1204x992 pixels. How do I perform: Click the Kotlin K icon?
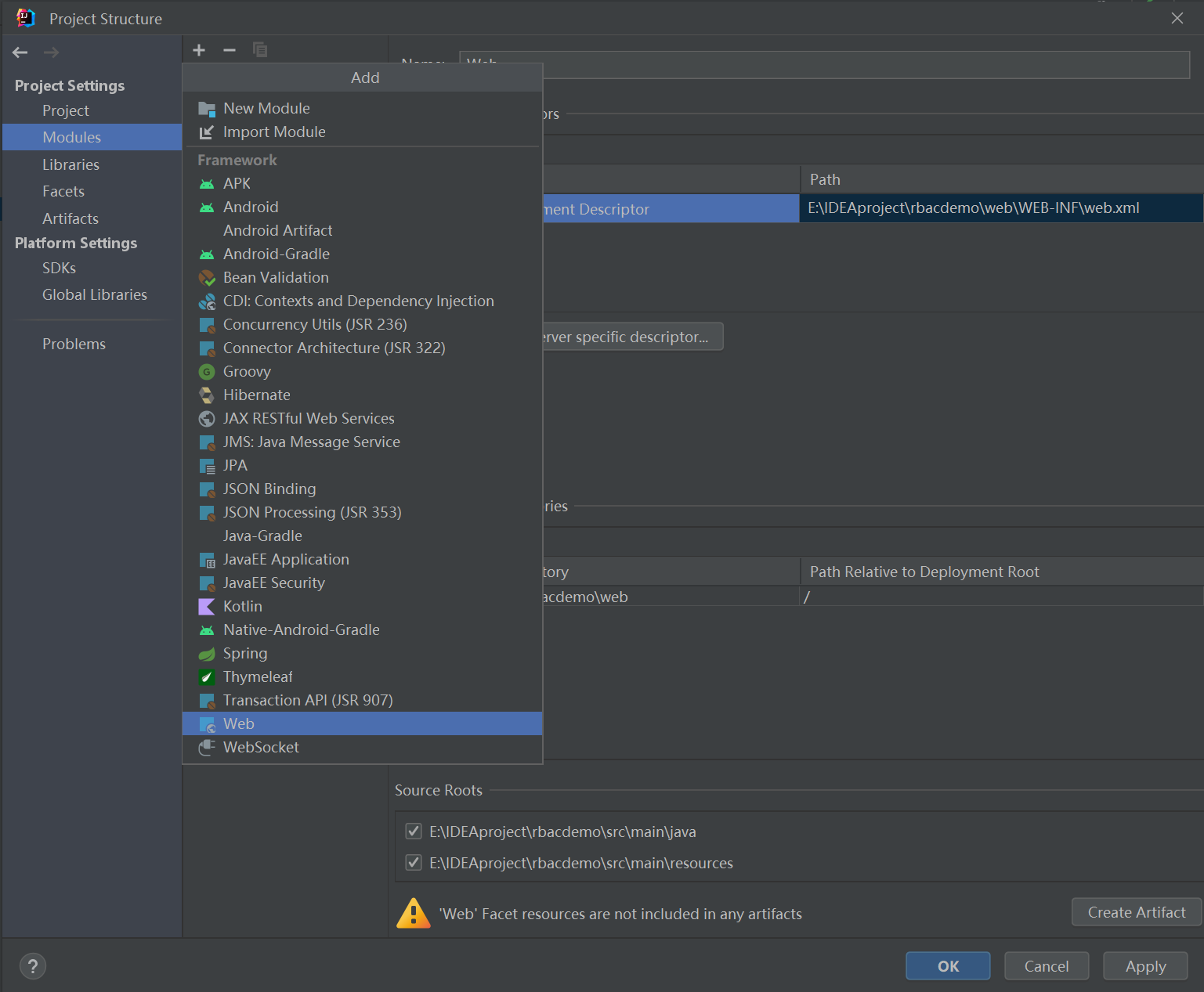[x=207, y=607]
